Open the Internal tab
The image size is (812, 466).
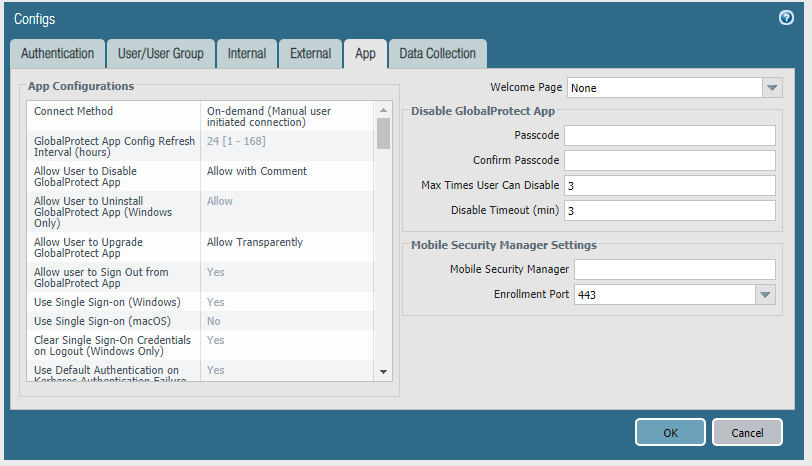tap(246, 54)
